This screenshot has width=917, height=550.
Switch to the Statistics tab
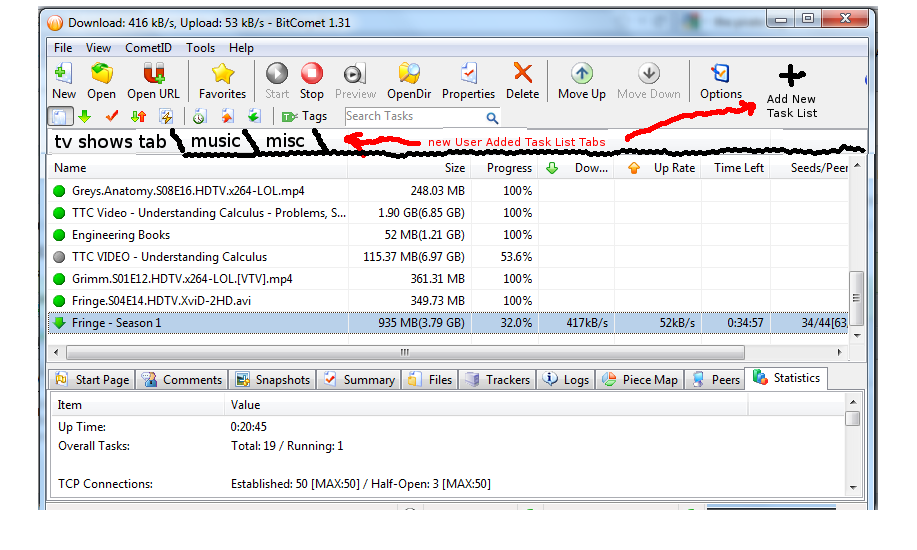point(787,378)
